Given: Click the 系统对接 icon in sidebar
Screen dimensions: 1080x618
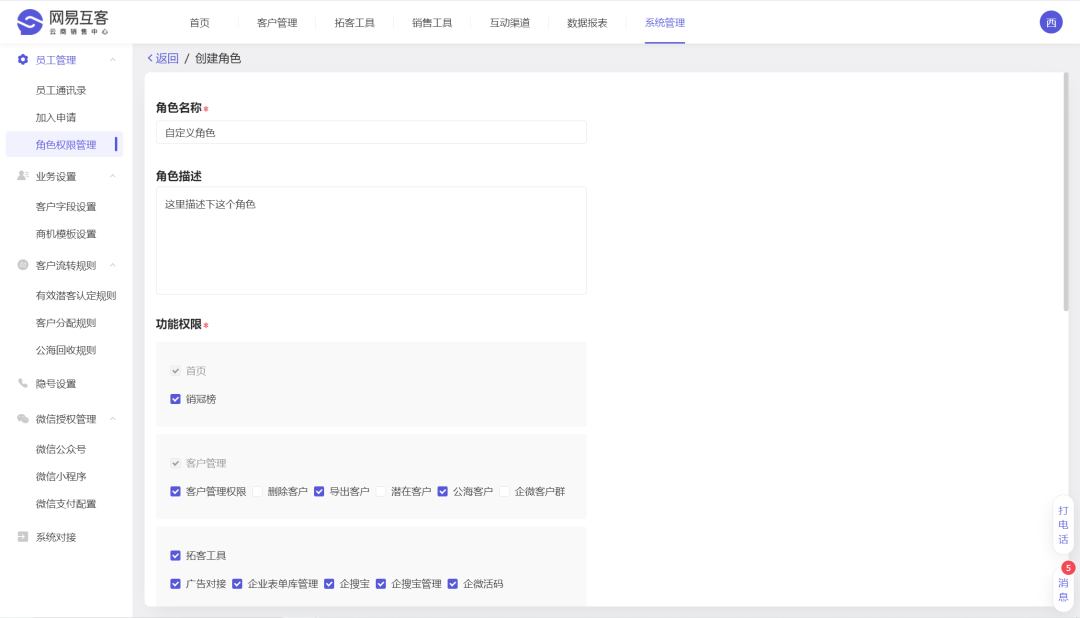Looking at the screenshot, I should 22,537.
